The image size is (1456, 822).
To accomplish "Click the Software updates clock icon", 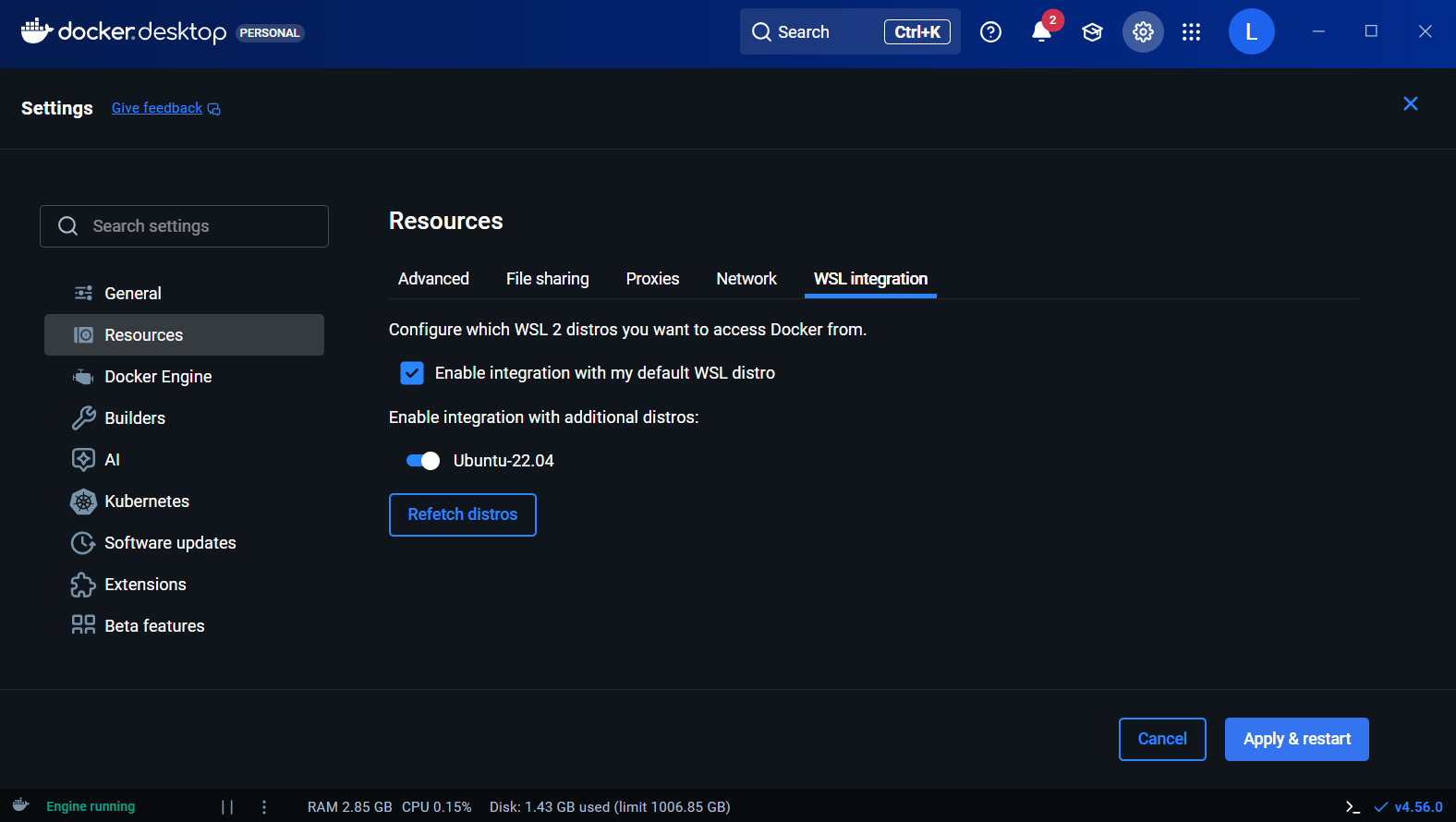I will (x=83, y=543).
